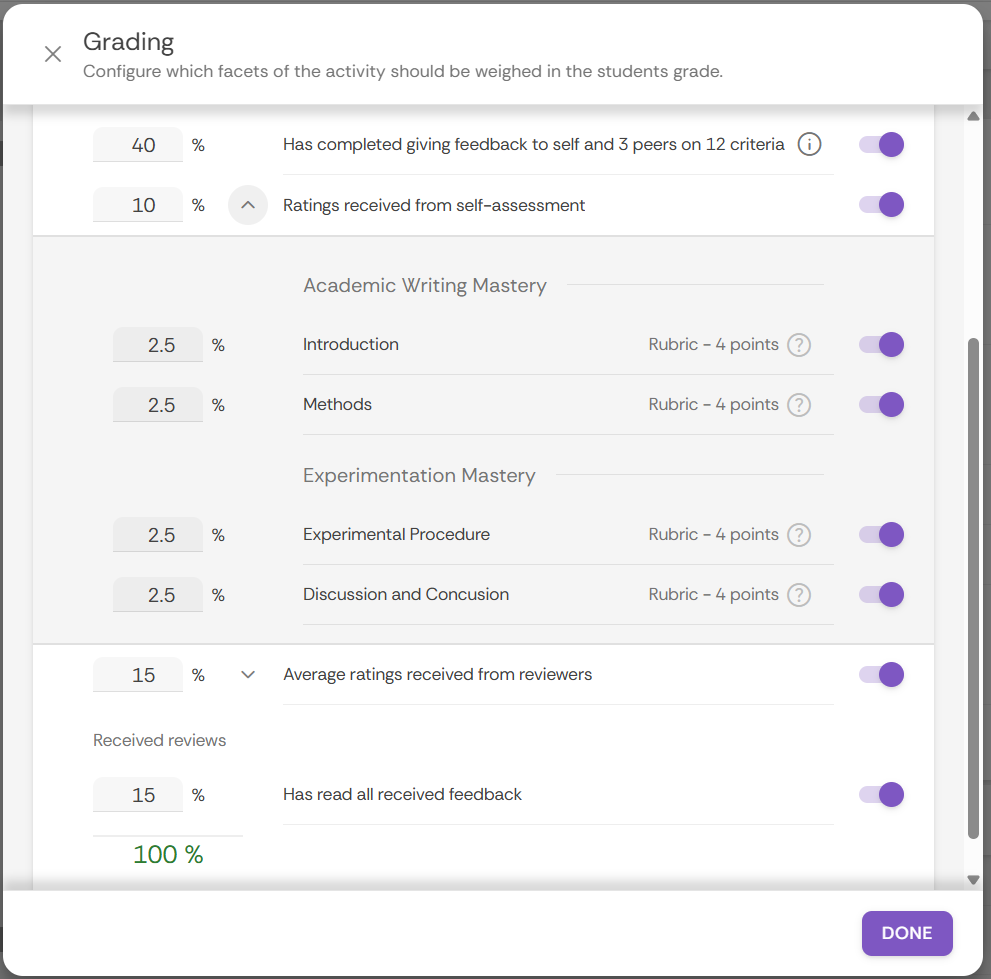The width and height of the screenshot is (991, 979).
Task: Expand Average ratings received from reviewers
Action: click(248, 675)
